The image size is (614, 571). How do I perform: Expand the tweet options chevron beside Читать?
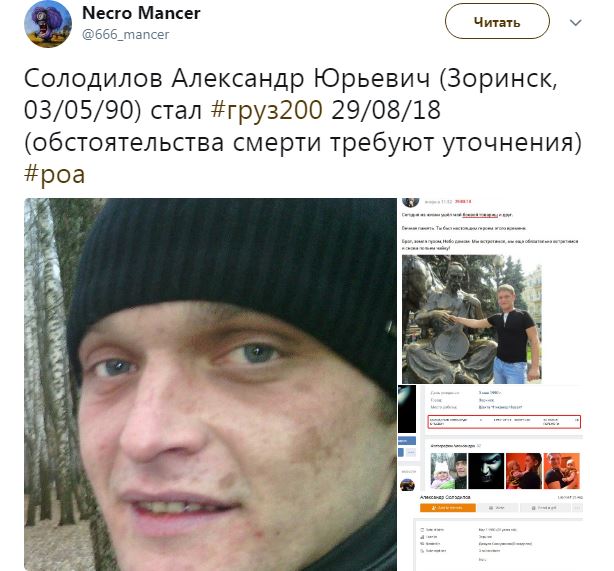pos(575,23)
